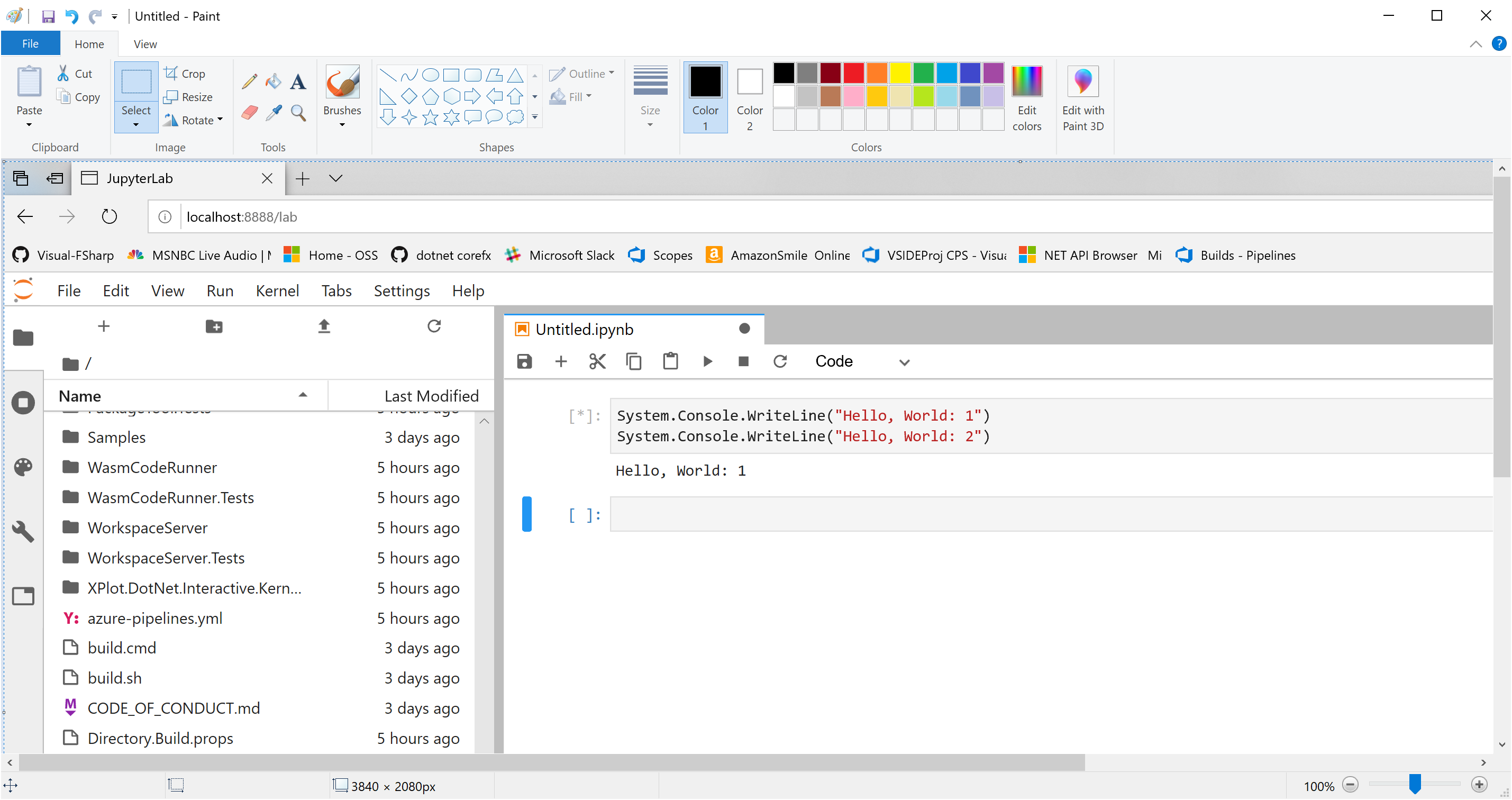Run the selected notebook cell
The width and height of the screenshot is (1512, 800).
707,361
